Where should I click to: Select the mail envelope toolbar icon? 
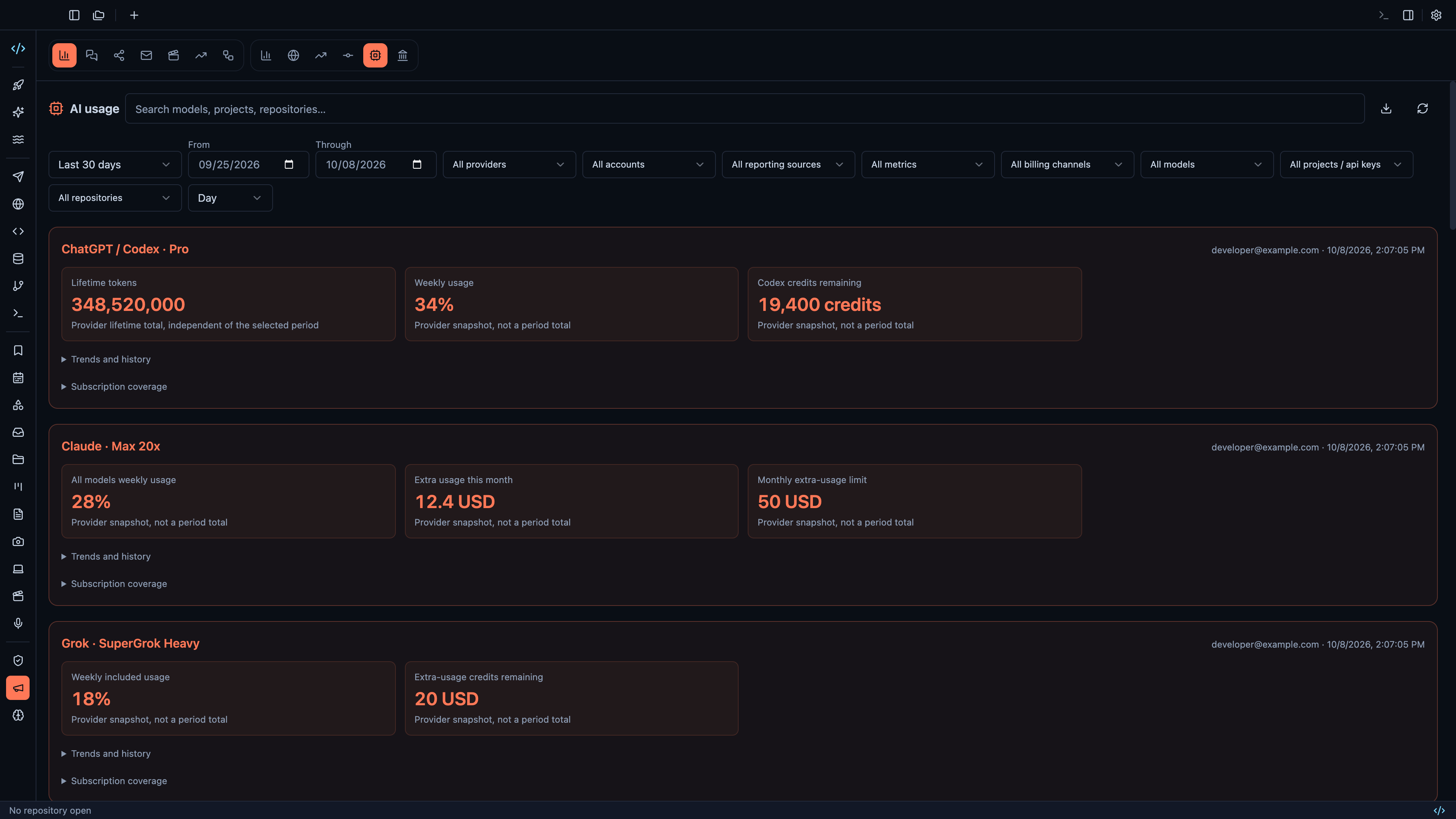[x=146, y=55]
